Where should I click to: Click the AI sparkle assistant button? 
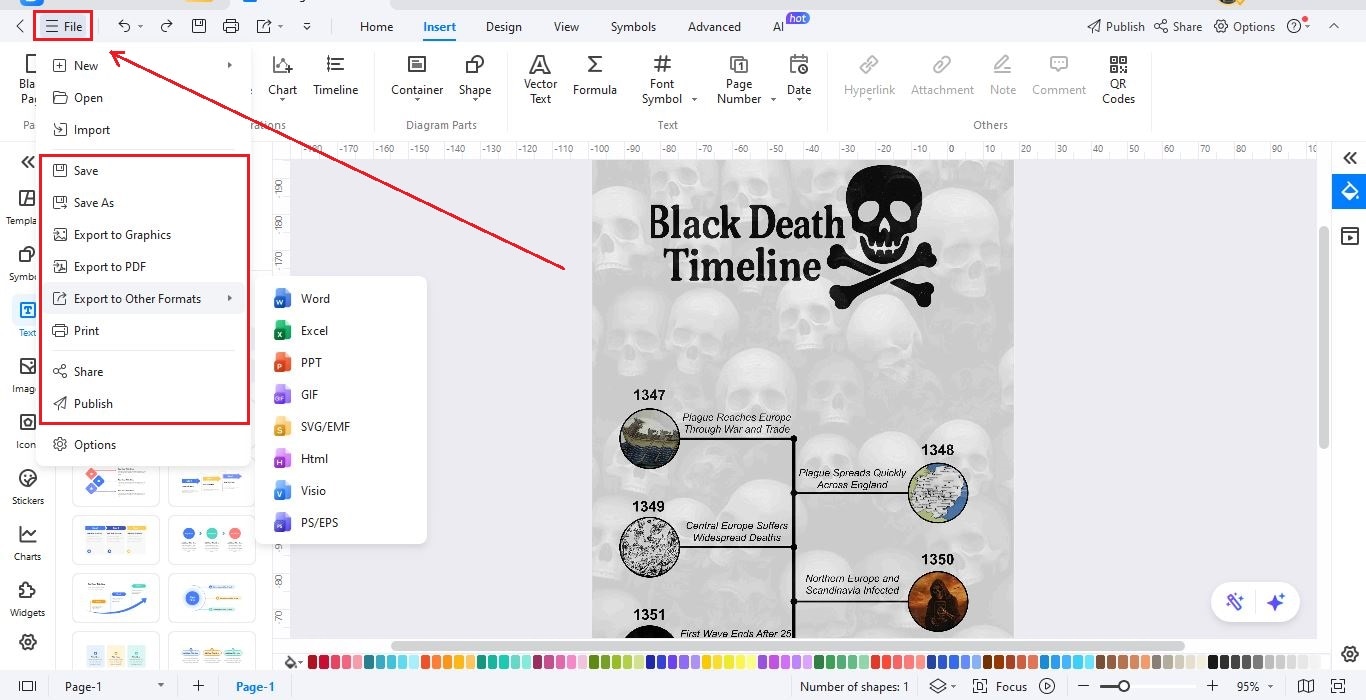pos(1275,602)
